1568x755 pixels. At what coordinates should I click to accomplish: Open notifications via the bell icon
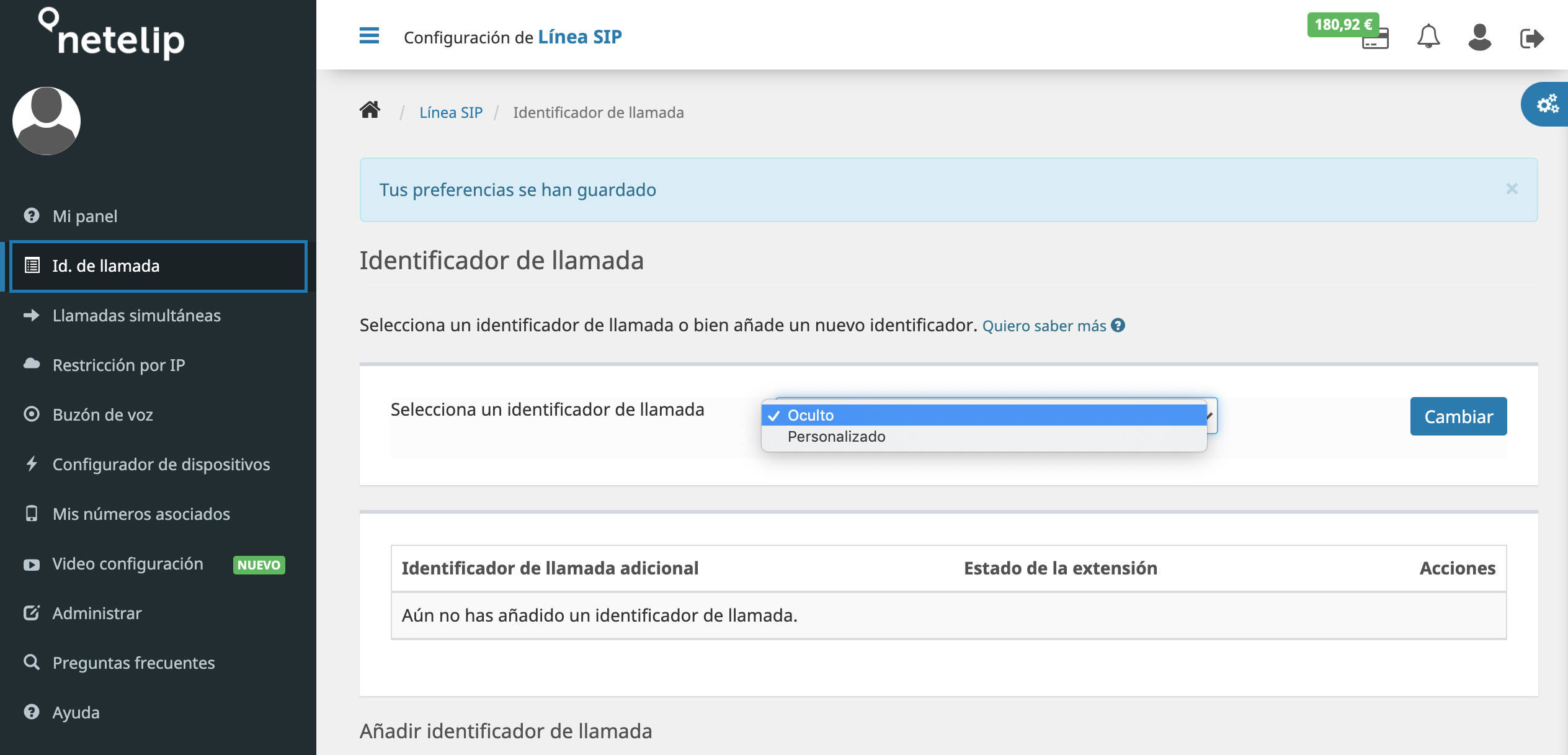tap(1428, 37)
